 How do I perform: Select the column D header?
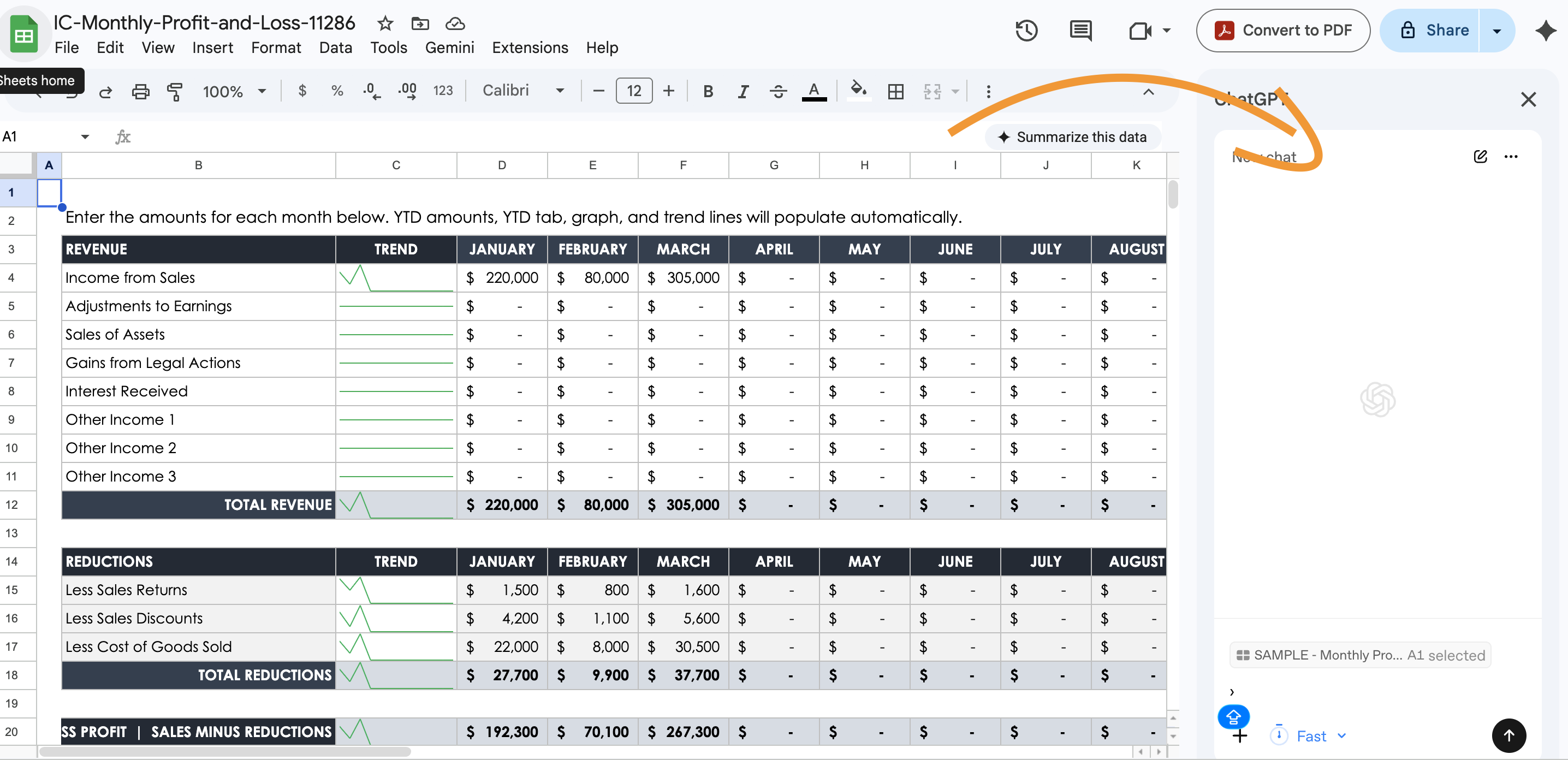(502, 165)
